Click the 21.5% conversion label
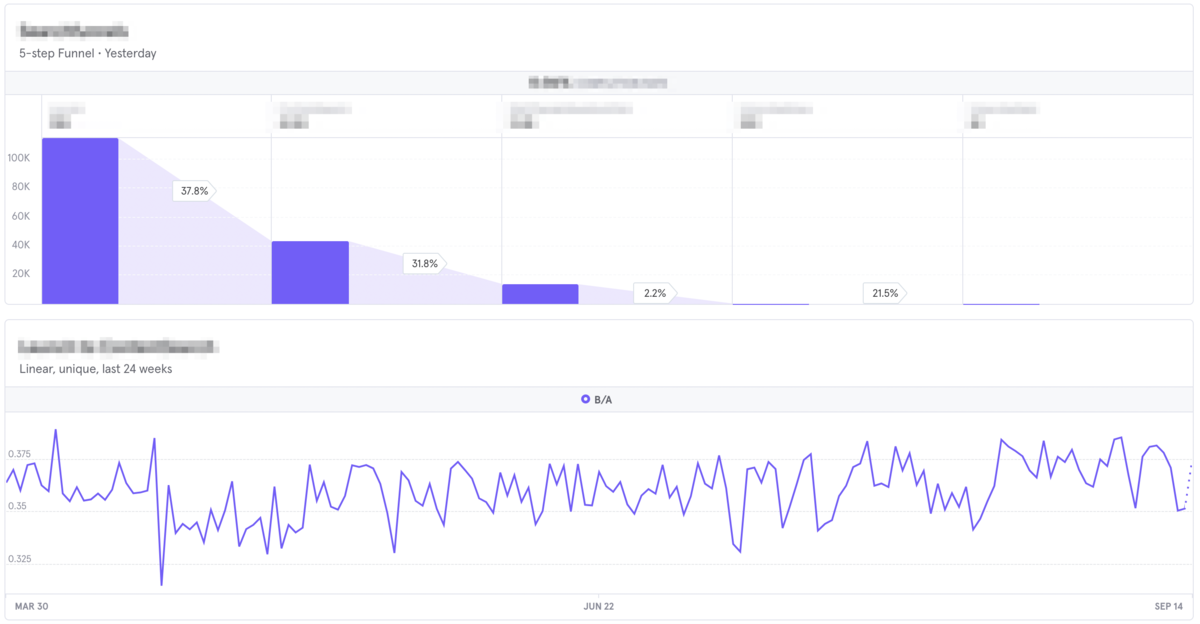 [886, 293]
